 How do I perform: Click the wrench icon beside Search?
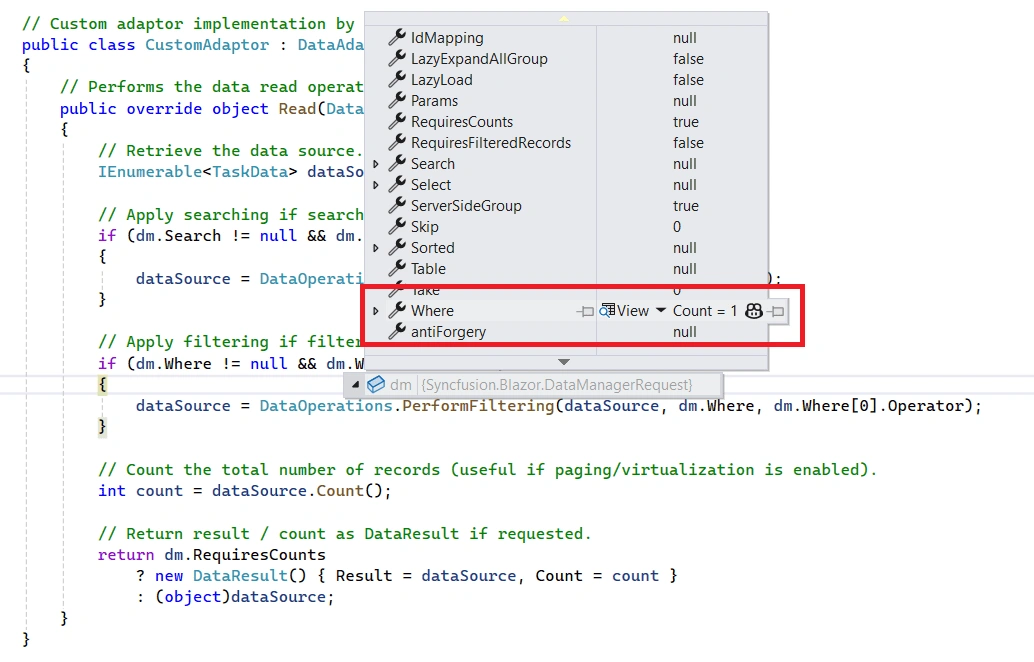coord(396,164)
